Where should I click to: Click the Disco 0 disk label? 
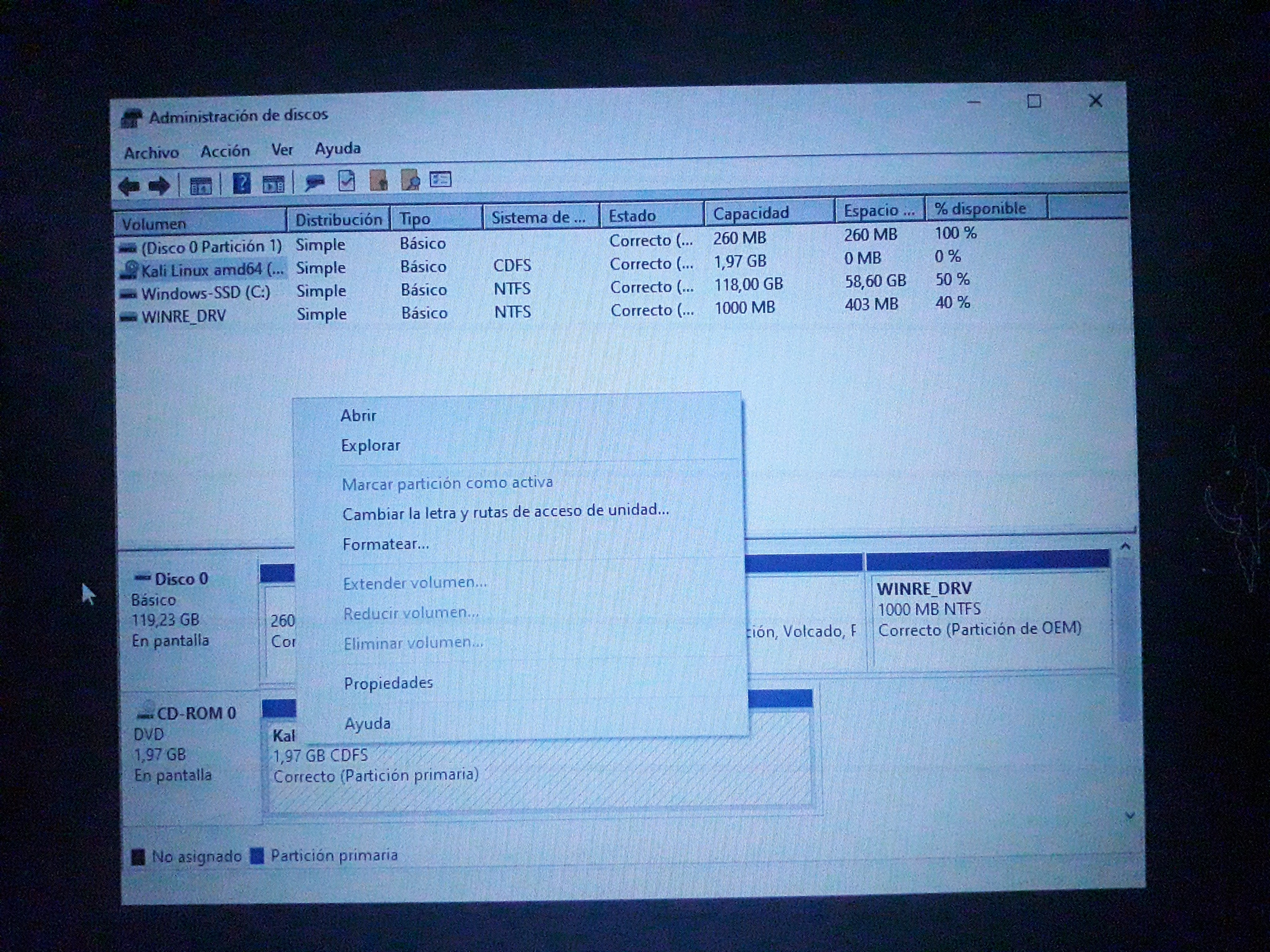click(x=181, y=578)
